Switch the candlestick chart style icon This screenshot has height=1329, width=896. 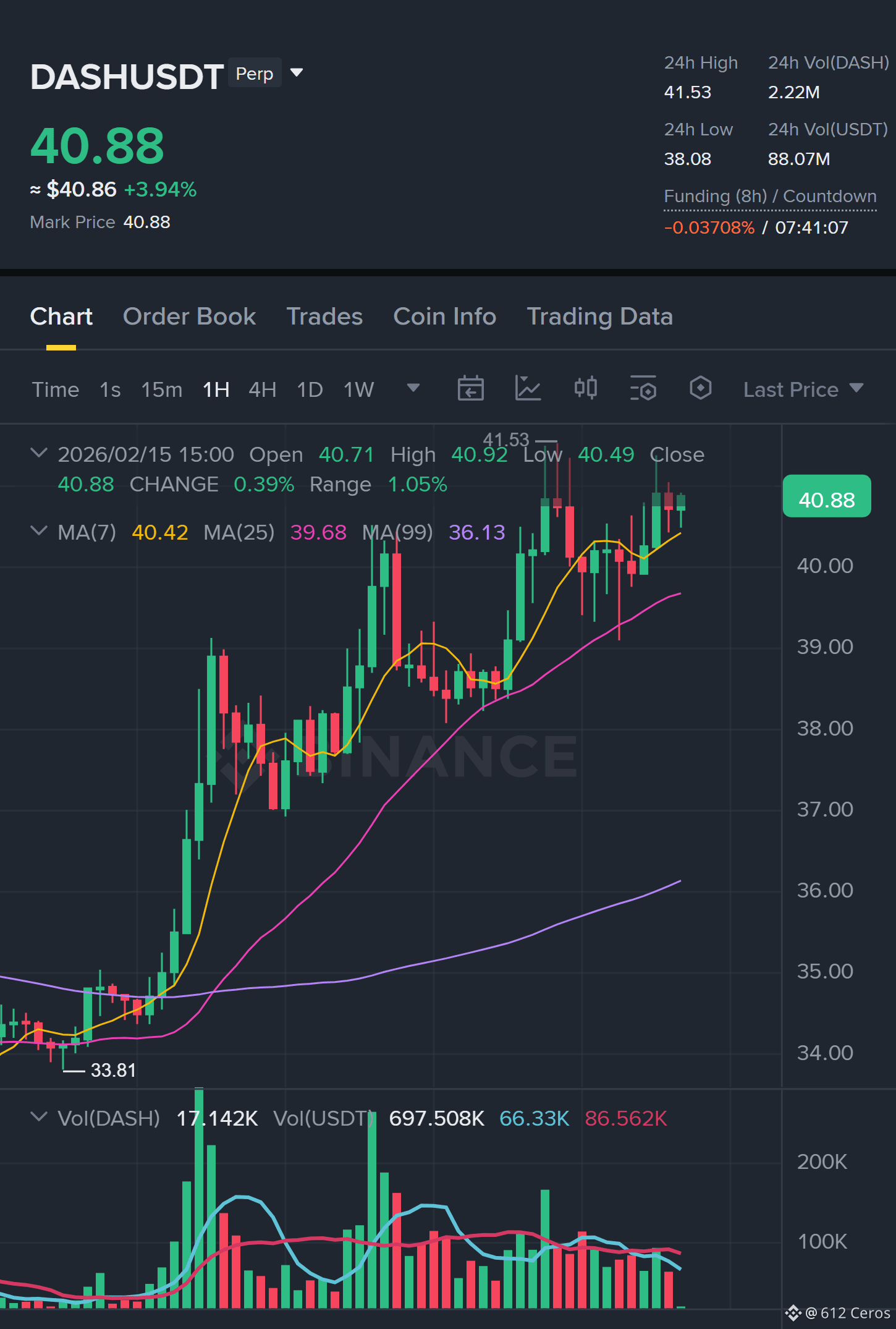(x=585, y=389)
